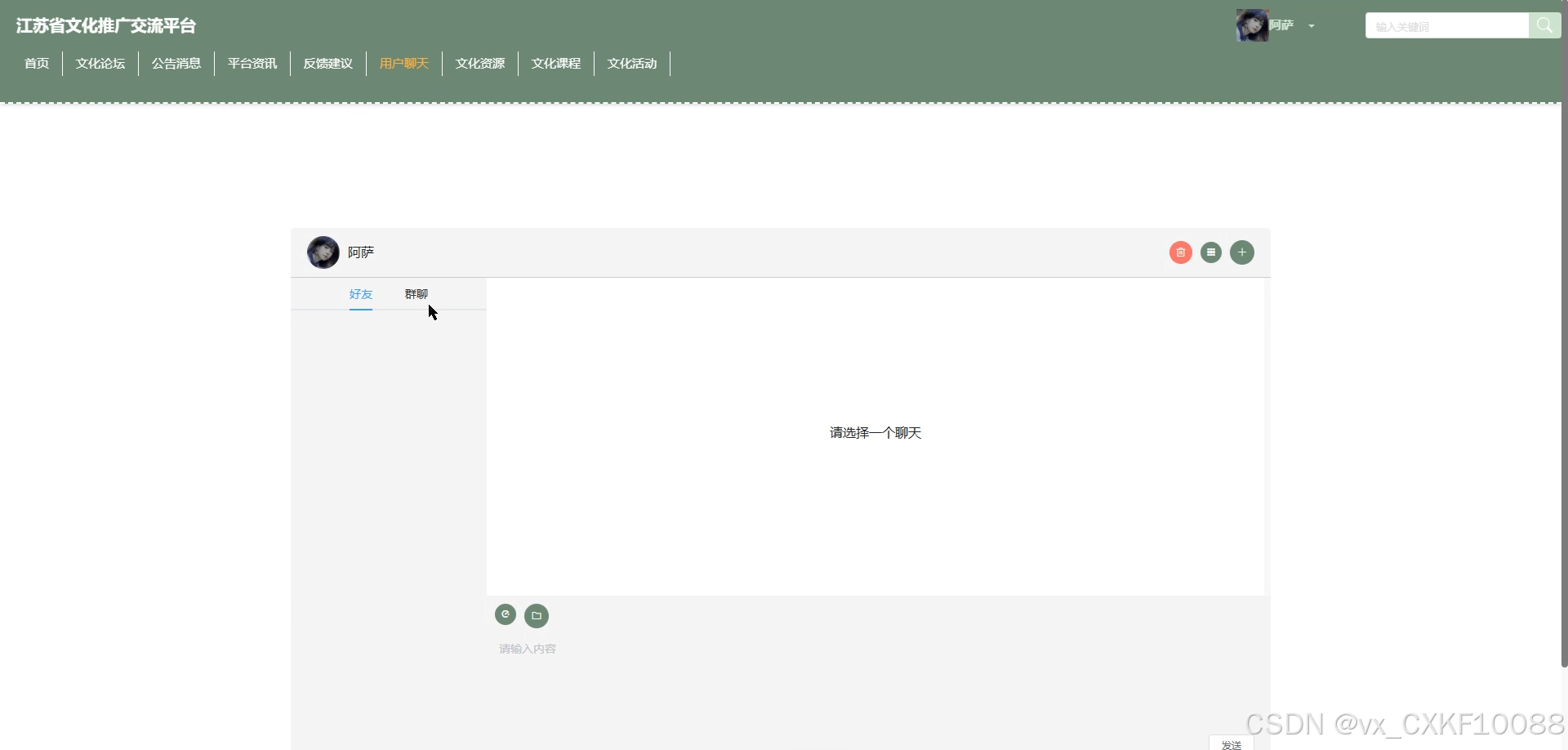1568x750 pixels.
Task: Open 文化课程 navigation item
Action: pos(556,64)
